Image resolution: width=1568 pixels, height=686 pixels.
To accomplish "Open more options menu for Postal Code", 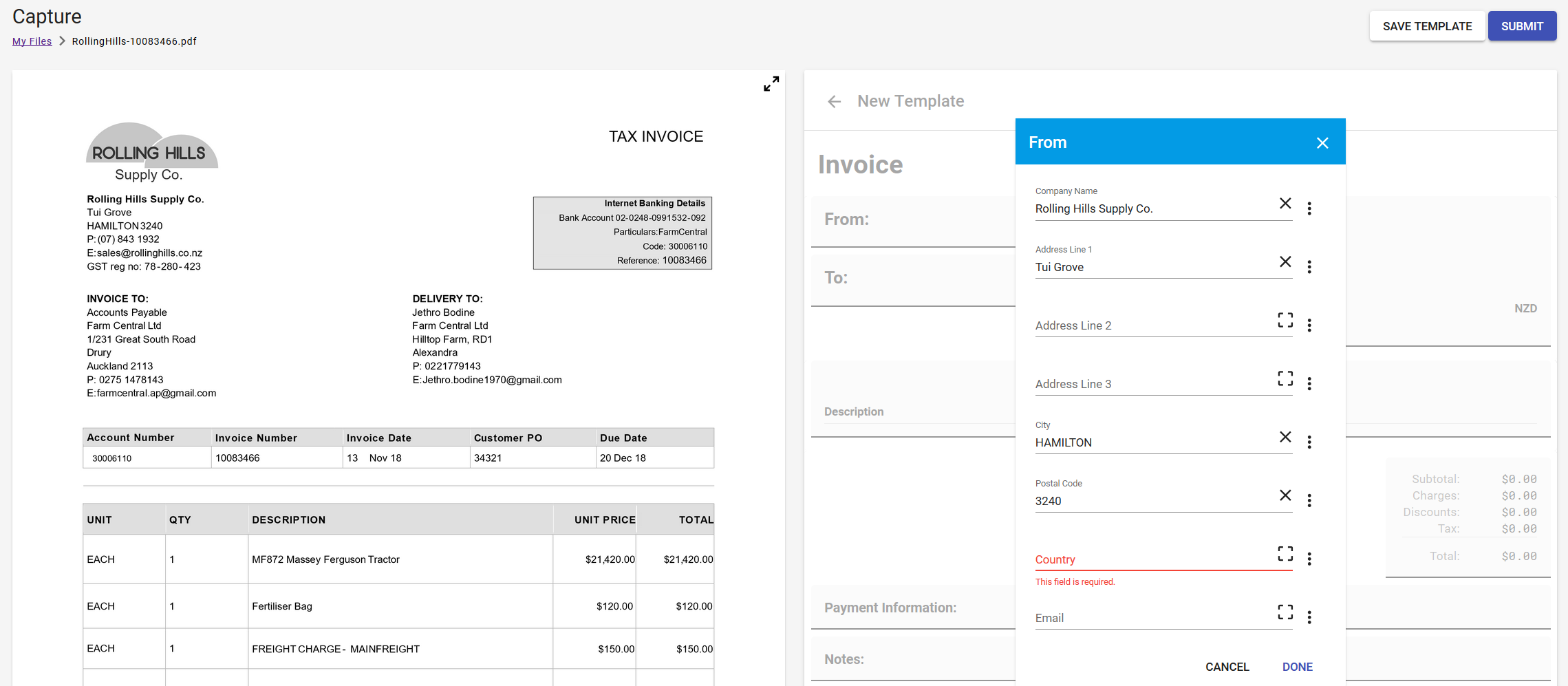I will (1309, 501).
